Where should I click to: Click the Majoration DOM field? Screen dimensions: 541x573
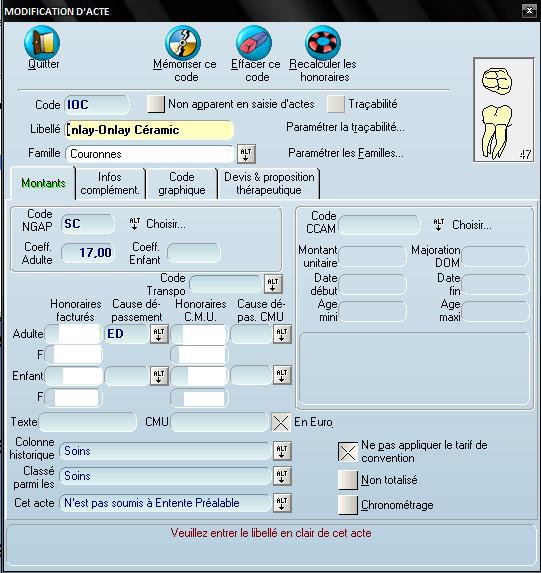495,256
